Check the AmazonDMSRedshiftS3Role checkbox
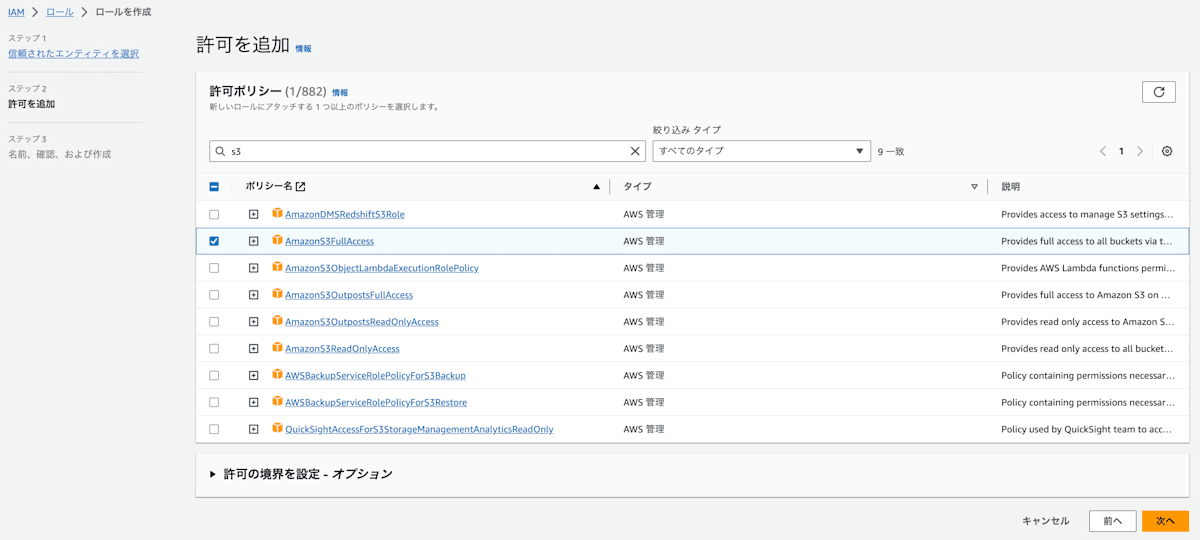The height and width of the screenshot is (540, 1200). [x=214, y=214]
